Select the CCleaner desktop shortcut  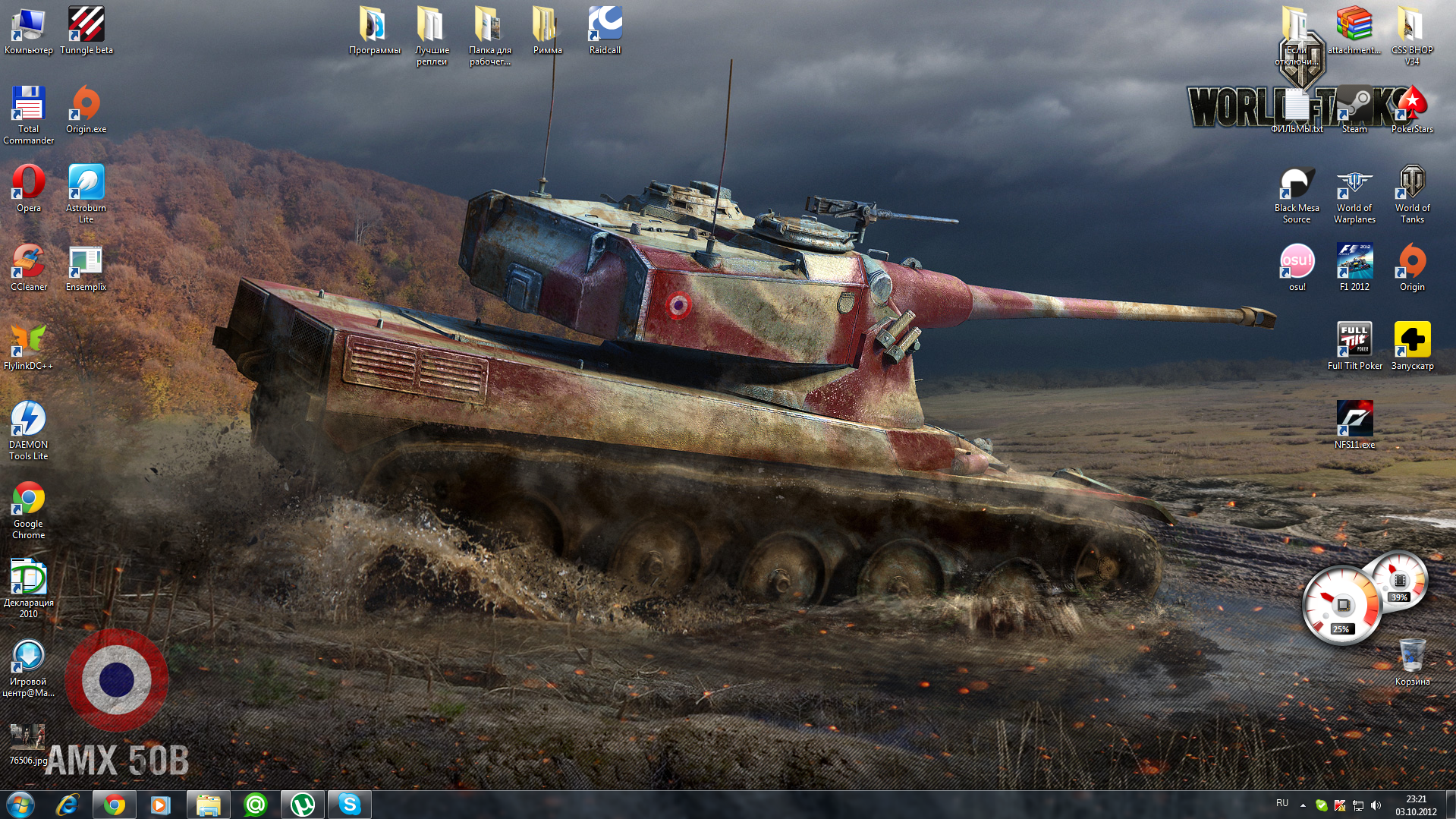[x=29, y=267]
